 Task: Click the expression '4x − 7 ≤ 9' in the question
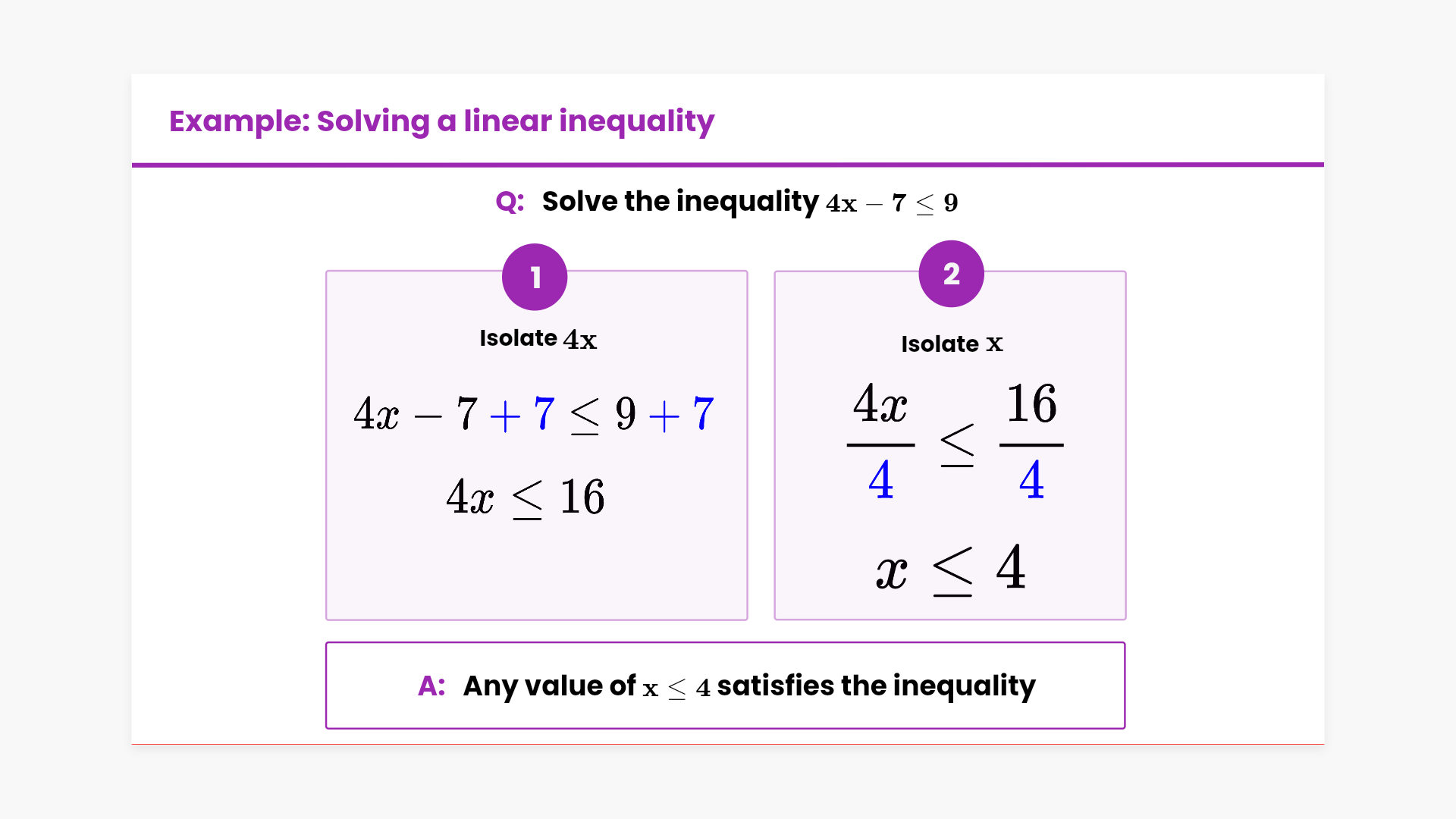(892, 203)
